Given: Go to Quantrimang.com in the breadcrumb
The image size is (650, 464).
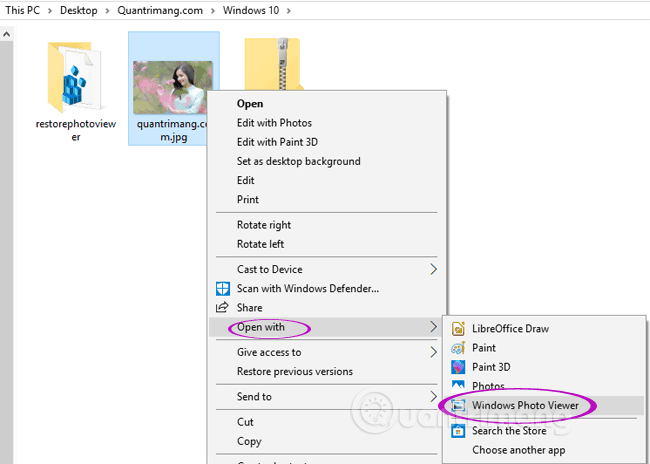Looking at the screenshot, I should pos(160,10).
